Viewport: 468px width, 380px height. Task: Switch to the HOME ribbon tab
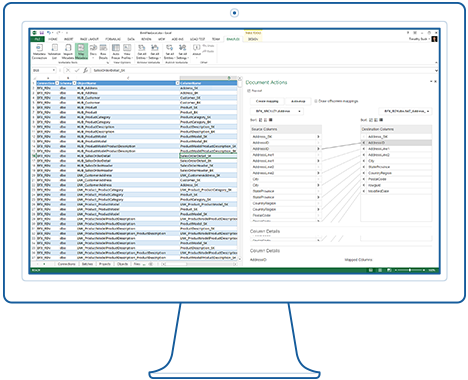click(x=53, y=39)
